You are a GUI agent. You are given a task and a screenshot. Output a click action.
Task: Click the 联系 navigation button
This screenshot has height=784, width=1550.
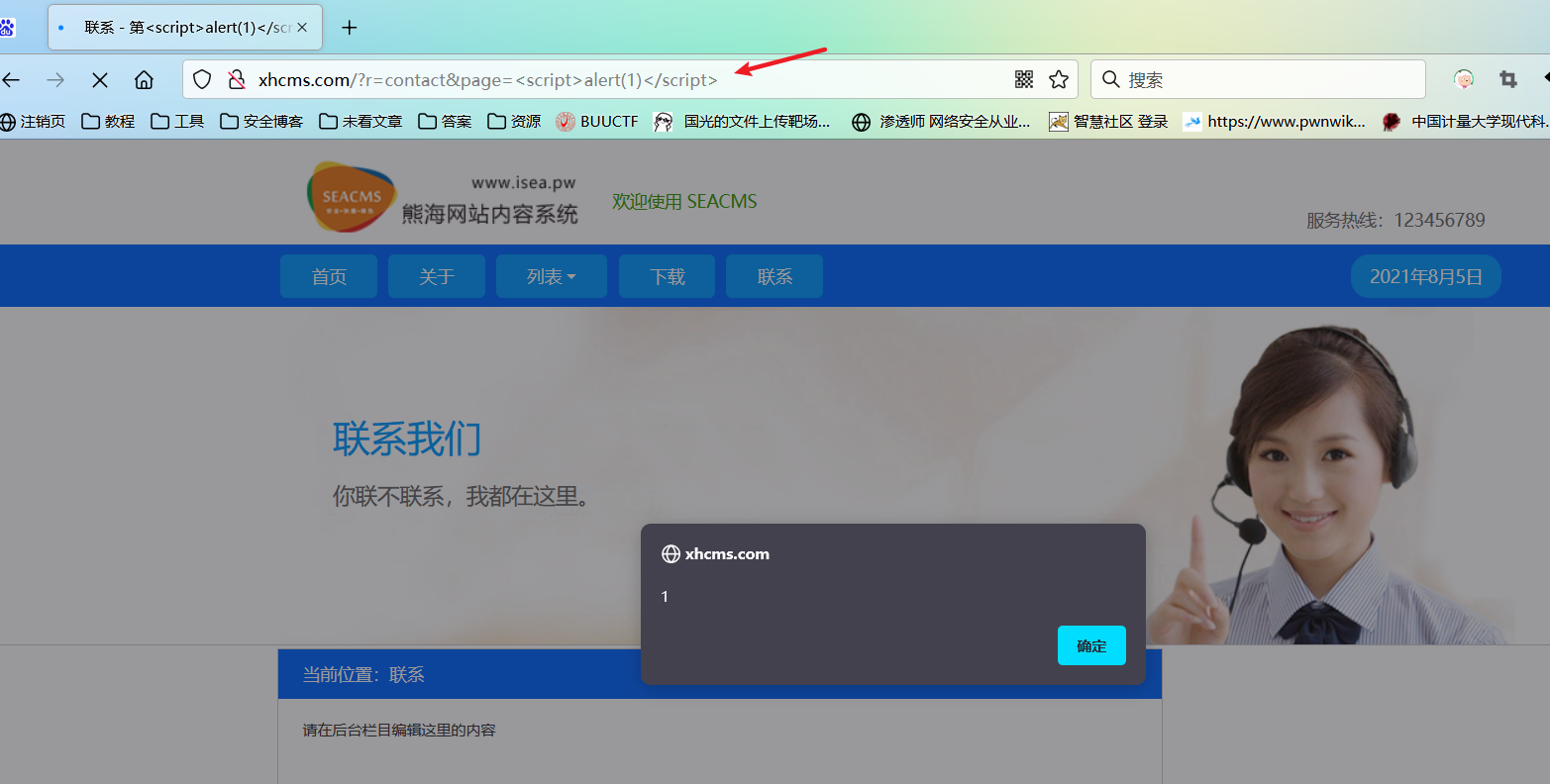click(775, 276)
